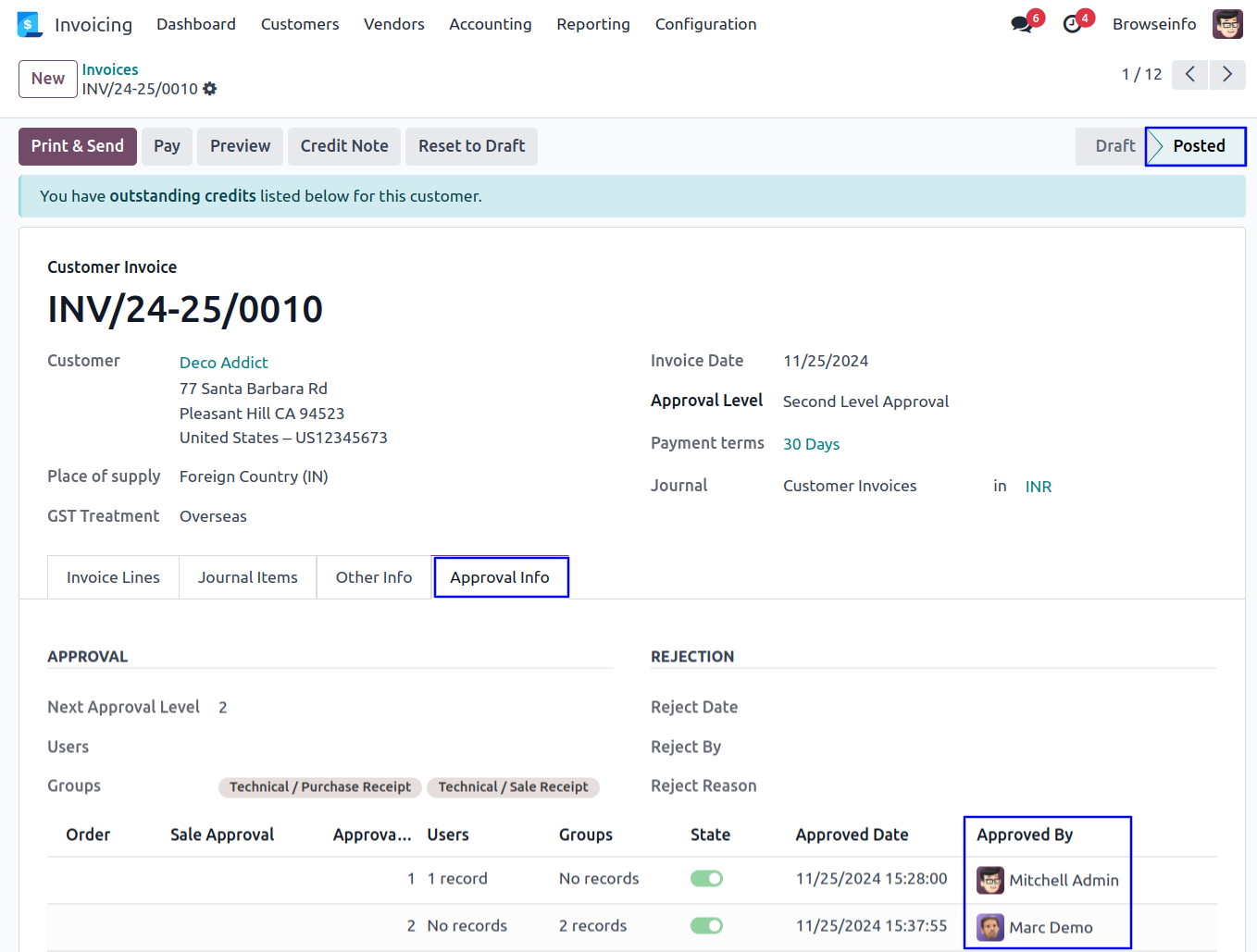The height and width of the screenshot is (952, 1257).
Task: Open the activities clock icon
Action: pos(1072,24)
